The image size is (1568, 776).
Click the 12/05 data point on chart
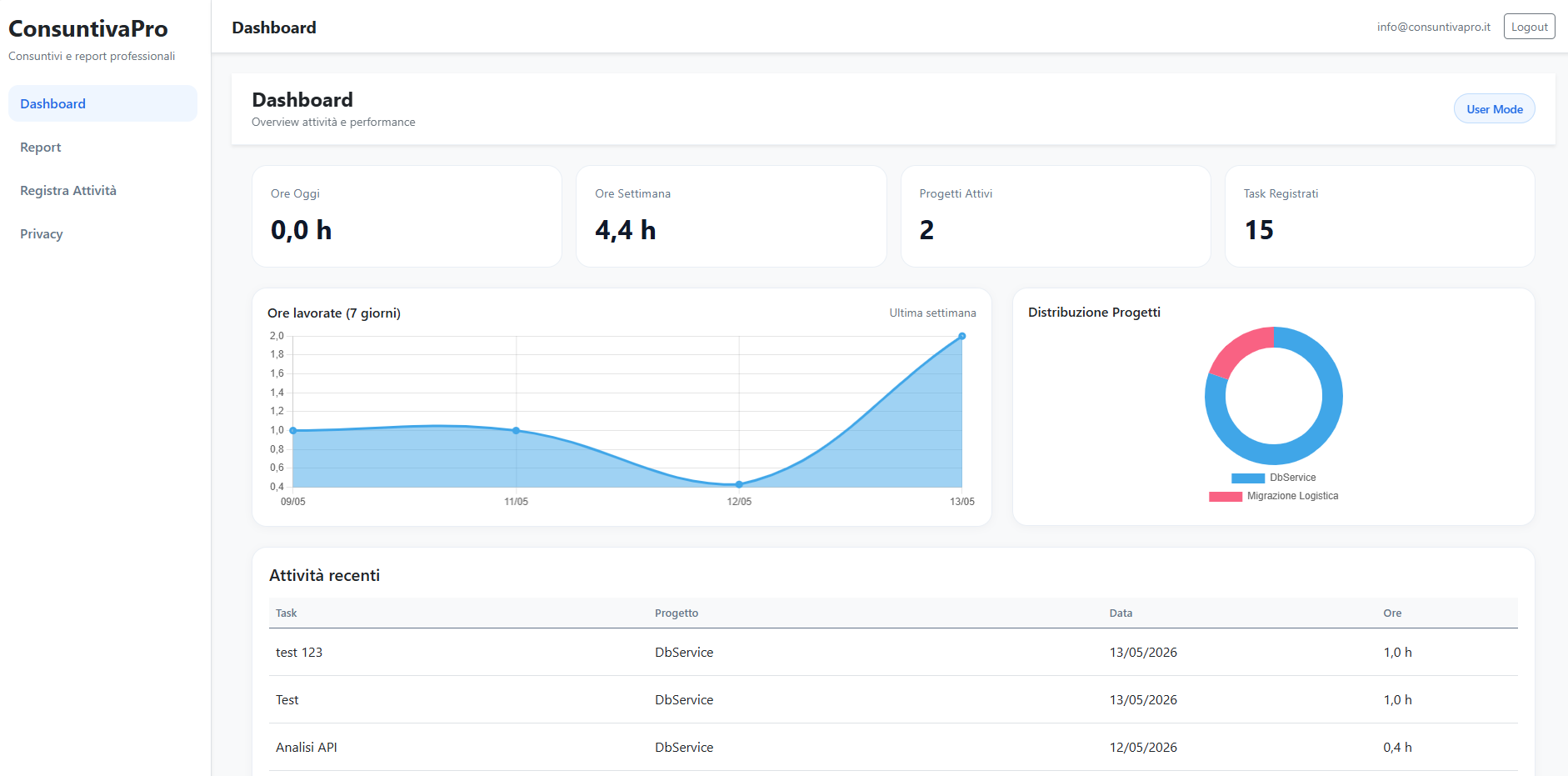(739, 484)
